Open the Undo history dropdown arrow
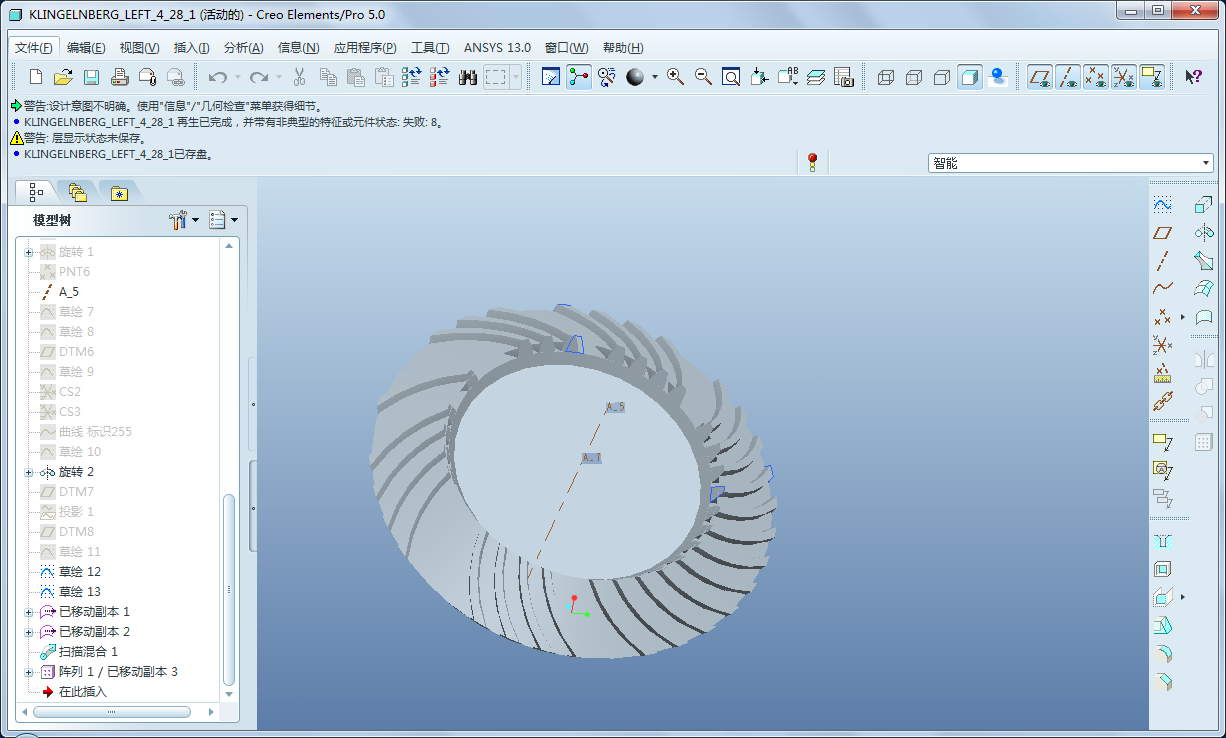 pos(238,77)
